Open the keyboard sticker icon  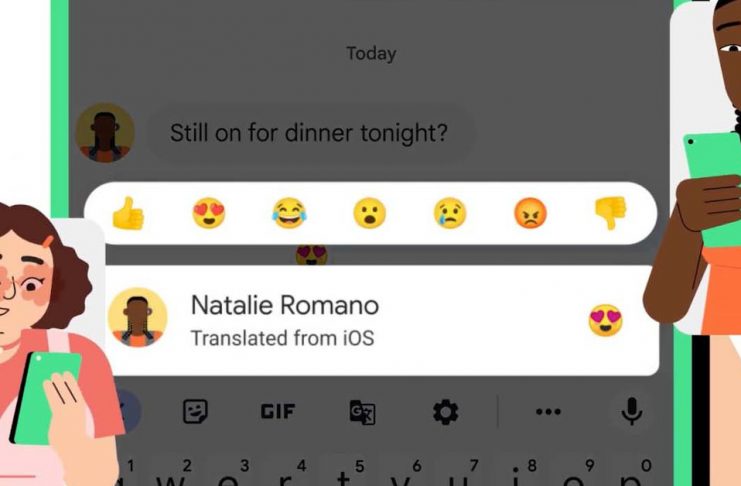point(195,411)
